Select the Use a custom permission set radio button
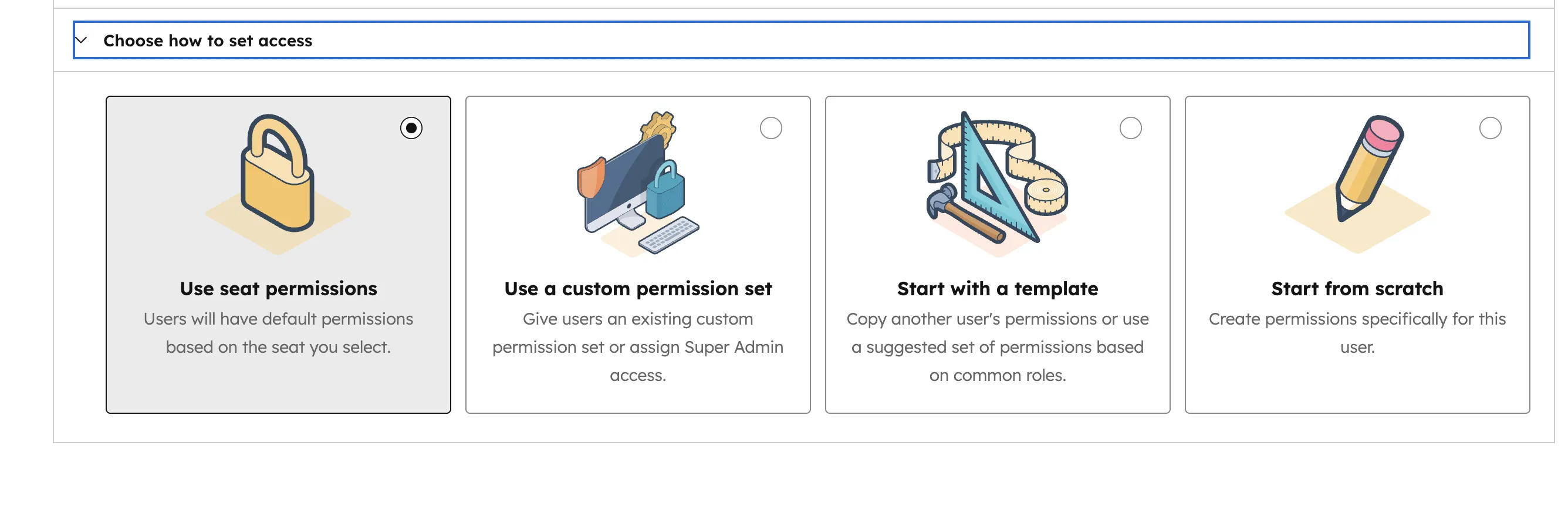This screenshot has width=1568, height=506. pos(772,129)
